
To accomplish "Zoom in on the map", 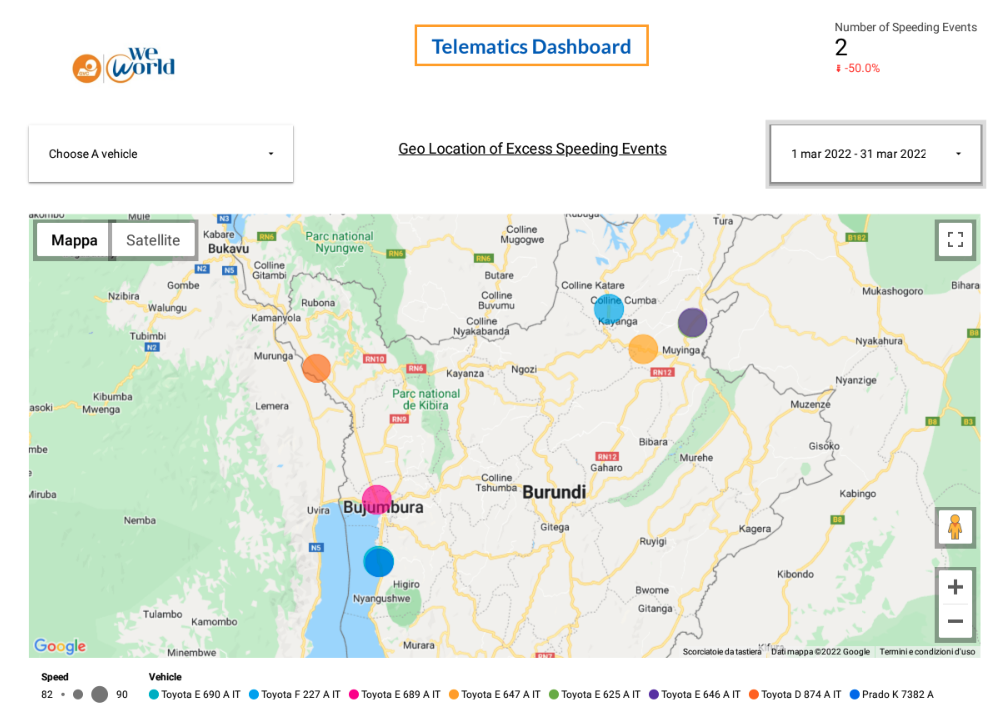I will [954, 586].
